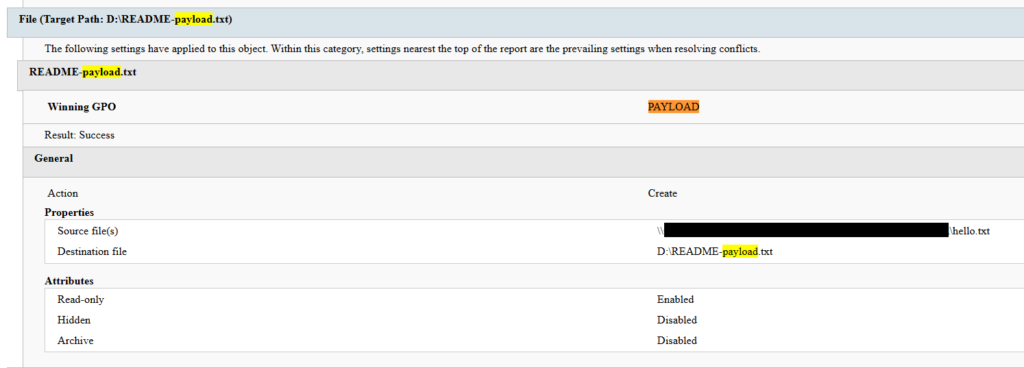Screen dimensions: 1024x368
Task: Select the Create action value
Action: 662,193
